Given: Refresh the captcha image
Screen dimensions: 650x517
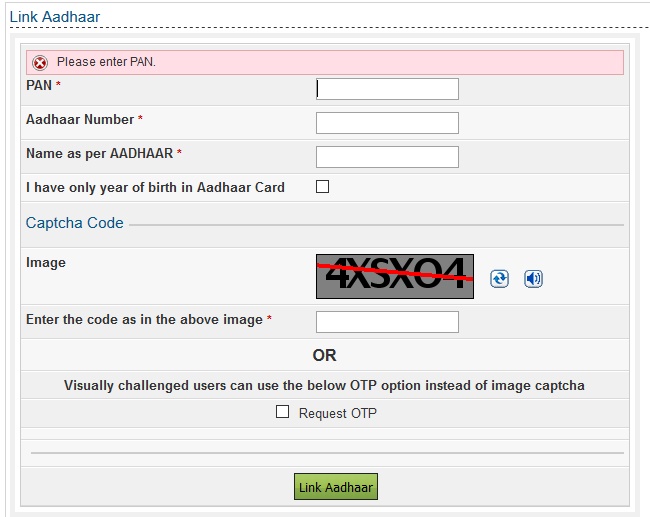Looking at the screenshot, I should [499, 279].
